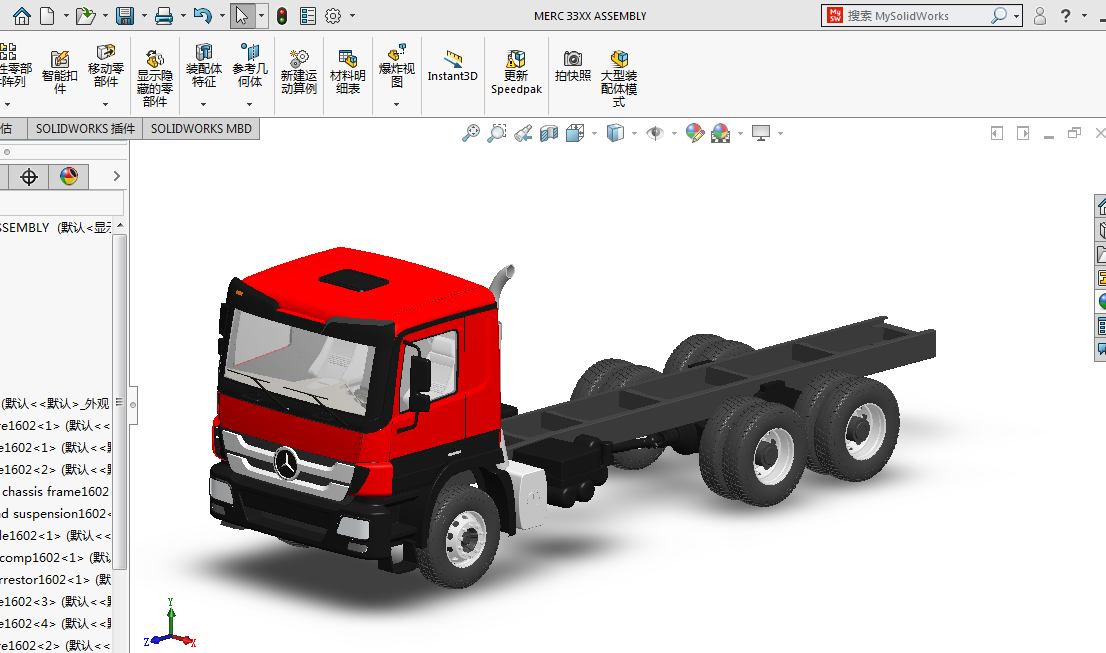The height and width of the screenshot is (653, 1106).
Task: Click the Help question mark button
Action: [1066, 16]
